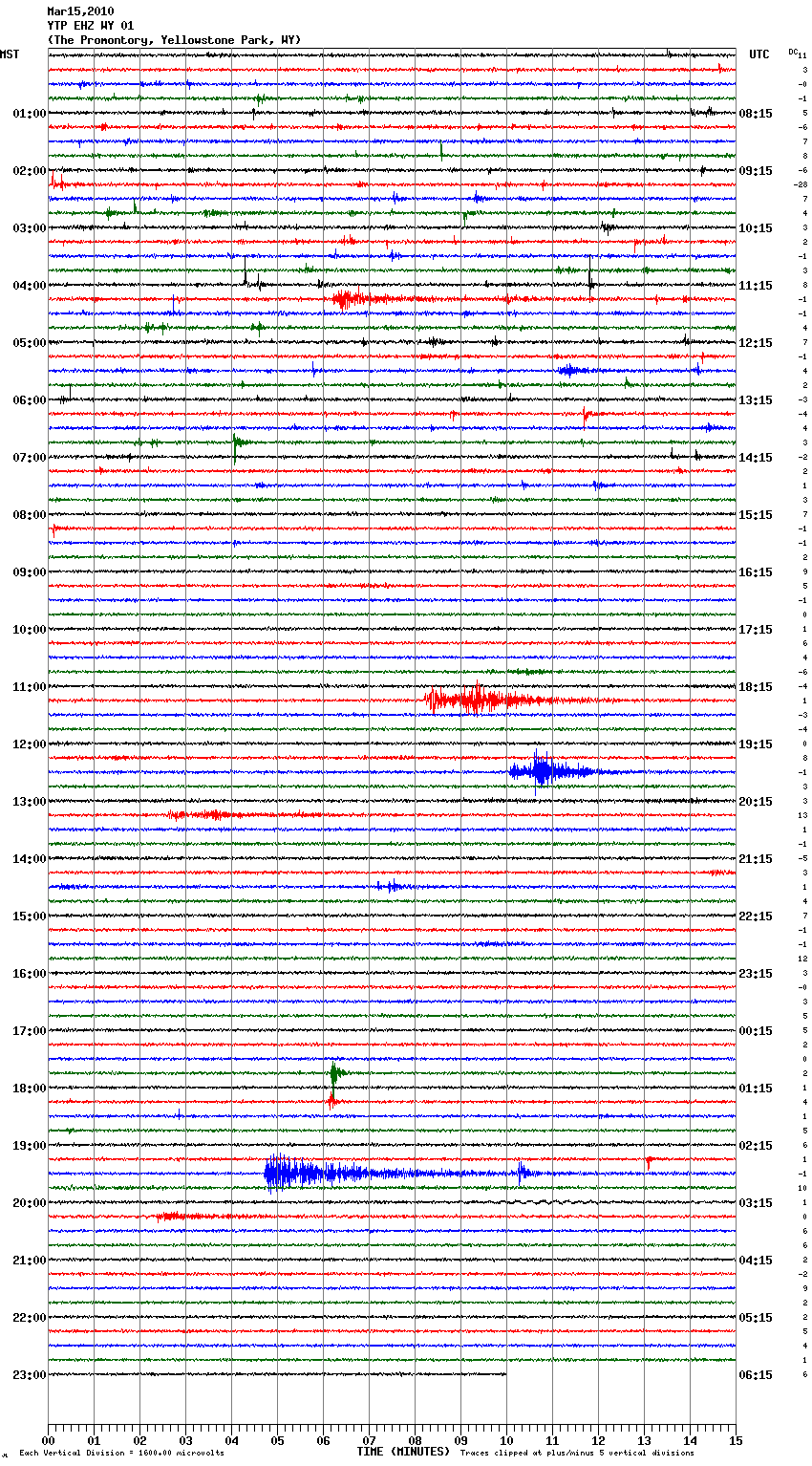Viewport: 812px width, 1466px height.
Task: Click the 'MST' column header
Action: pos(10,54)
